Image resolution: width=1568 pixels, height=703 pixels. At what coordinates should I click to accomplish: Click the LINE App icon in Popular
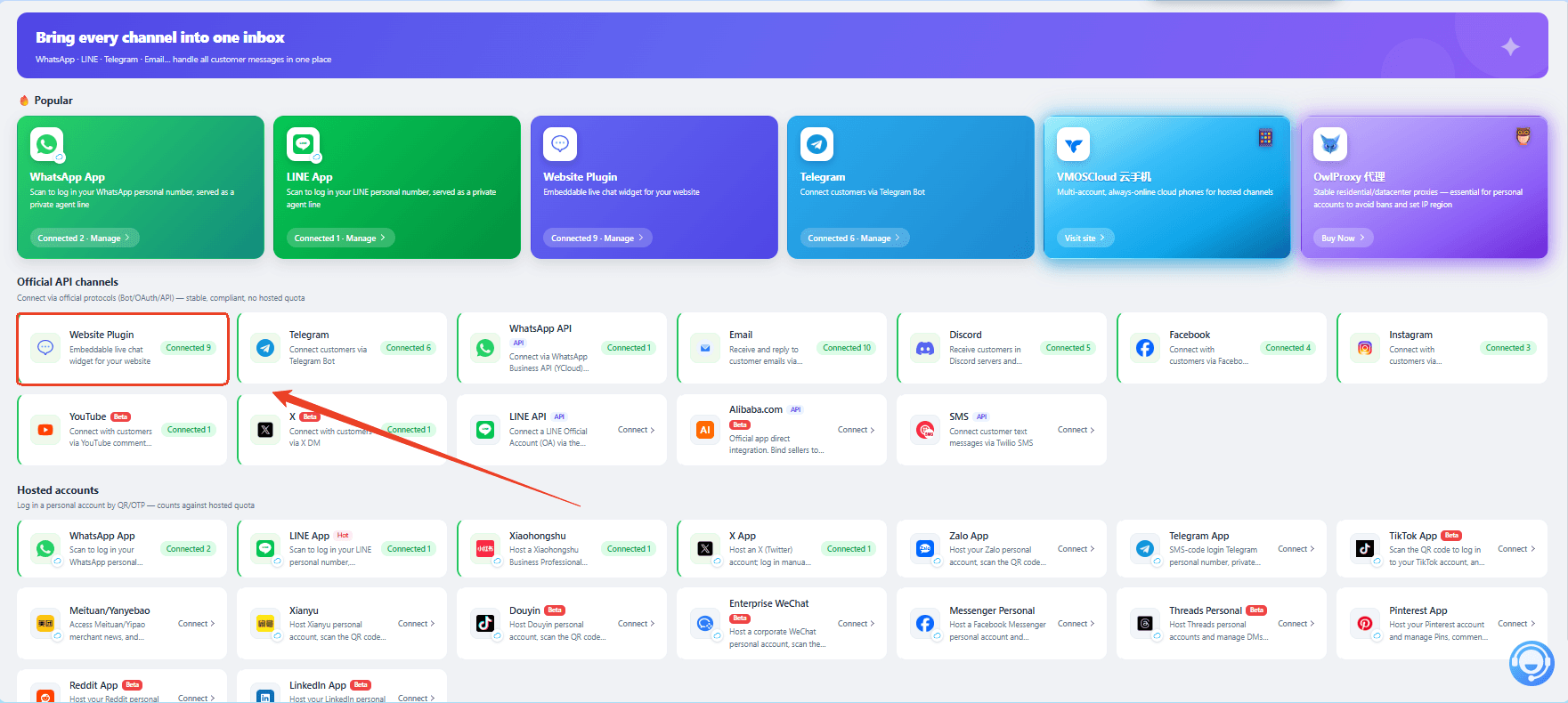(303, 143)
